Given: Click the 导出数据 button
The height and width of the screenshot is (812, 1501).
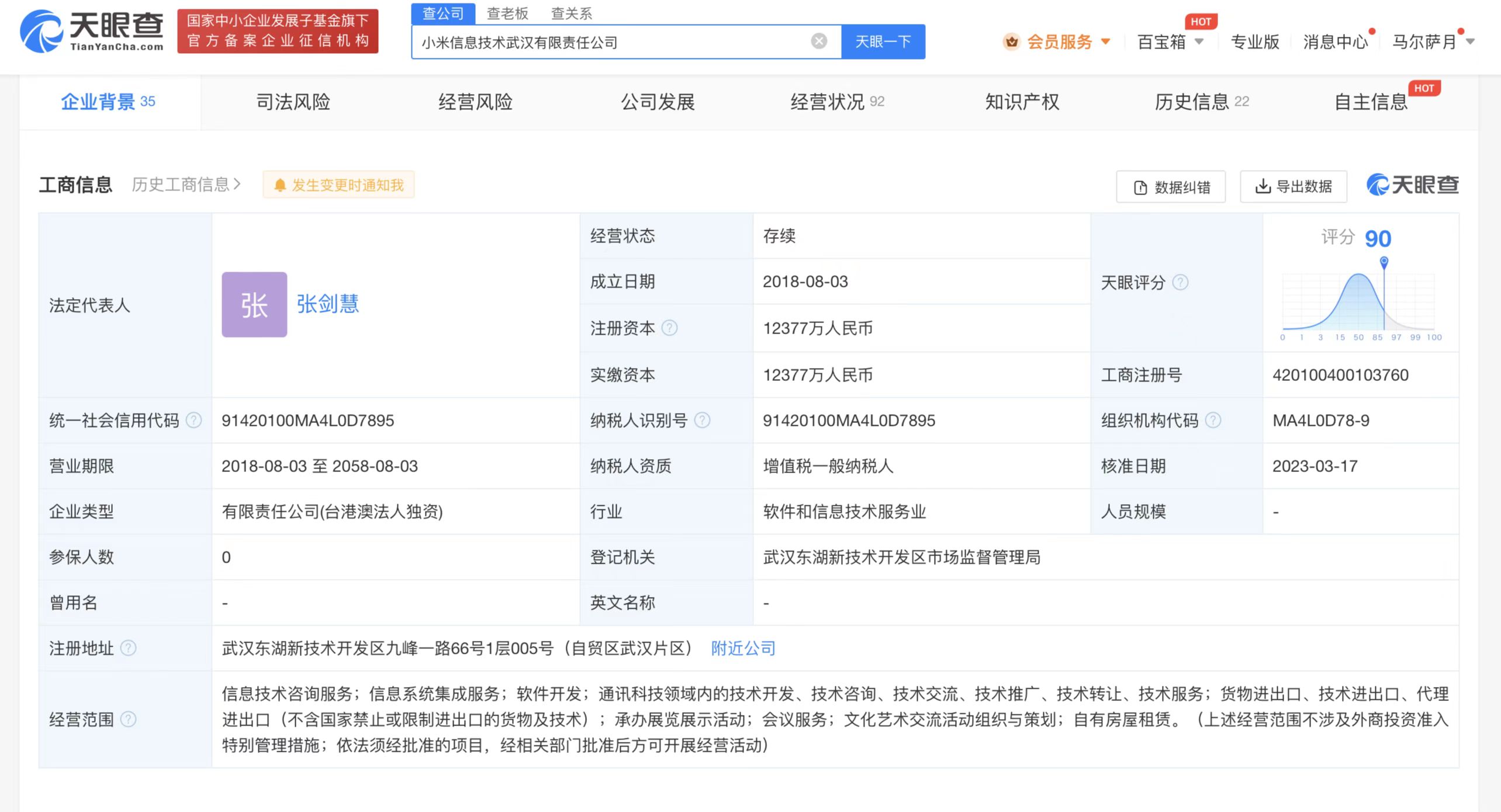Looking at the screenshot, I should [x=1294, y=187].
